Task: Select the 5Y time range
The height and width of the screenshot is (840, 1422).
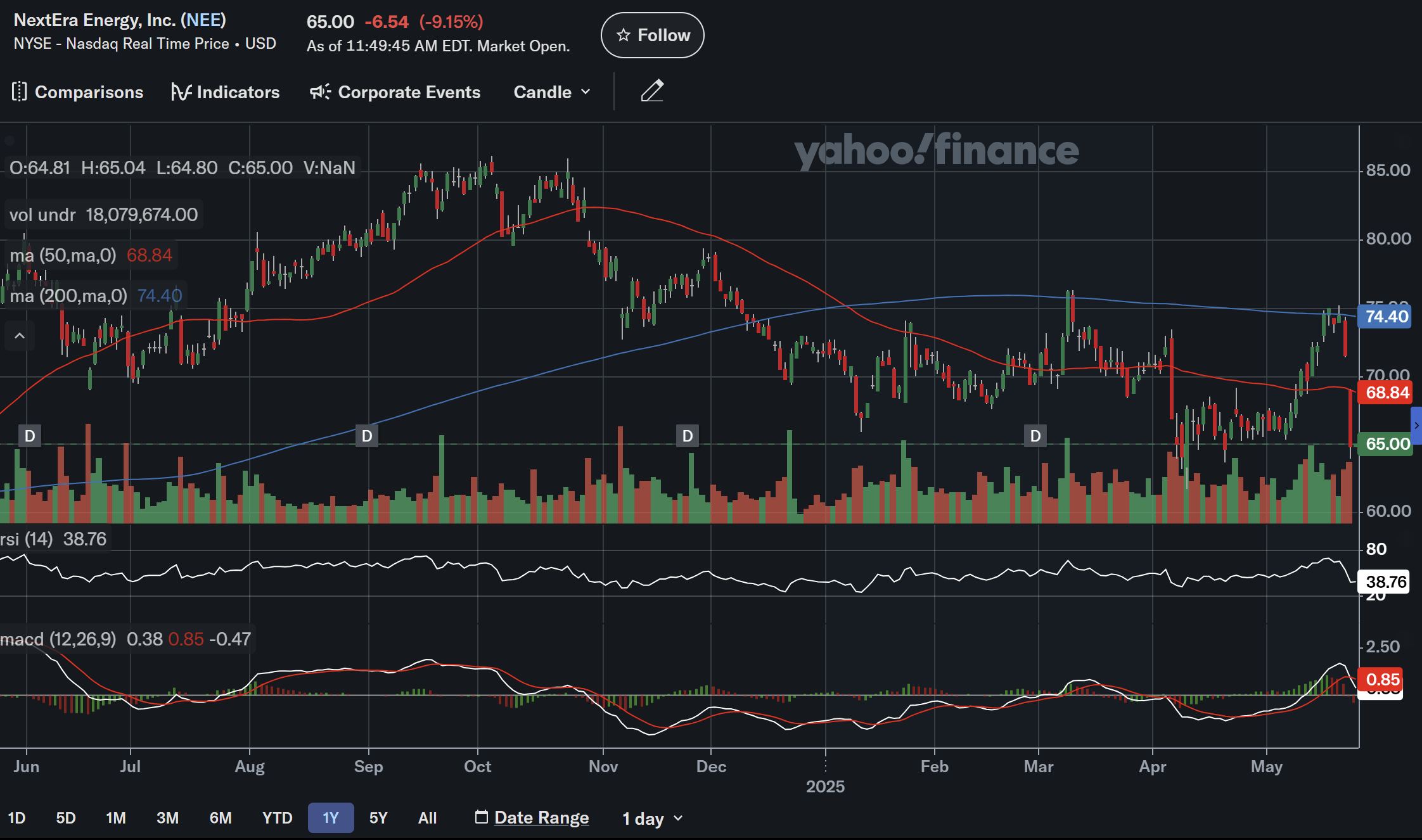Action: point(378,818)
